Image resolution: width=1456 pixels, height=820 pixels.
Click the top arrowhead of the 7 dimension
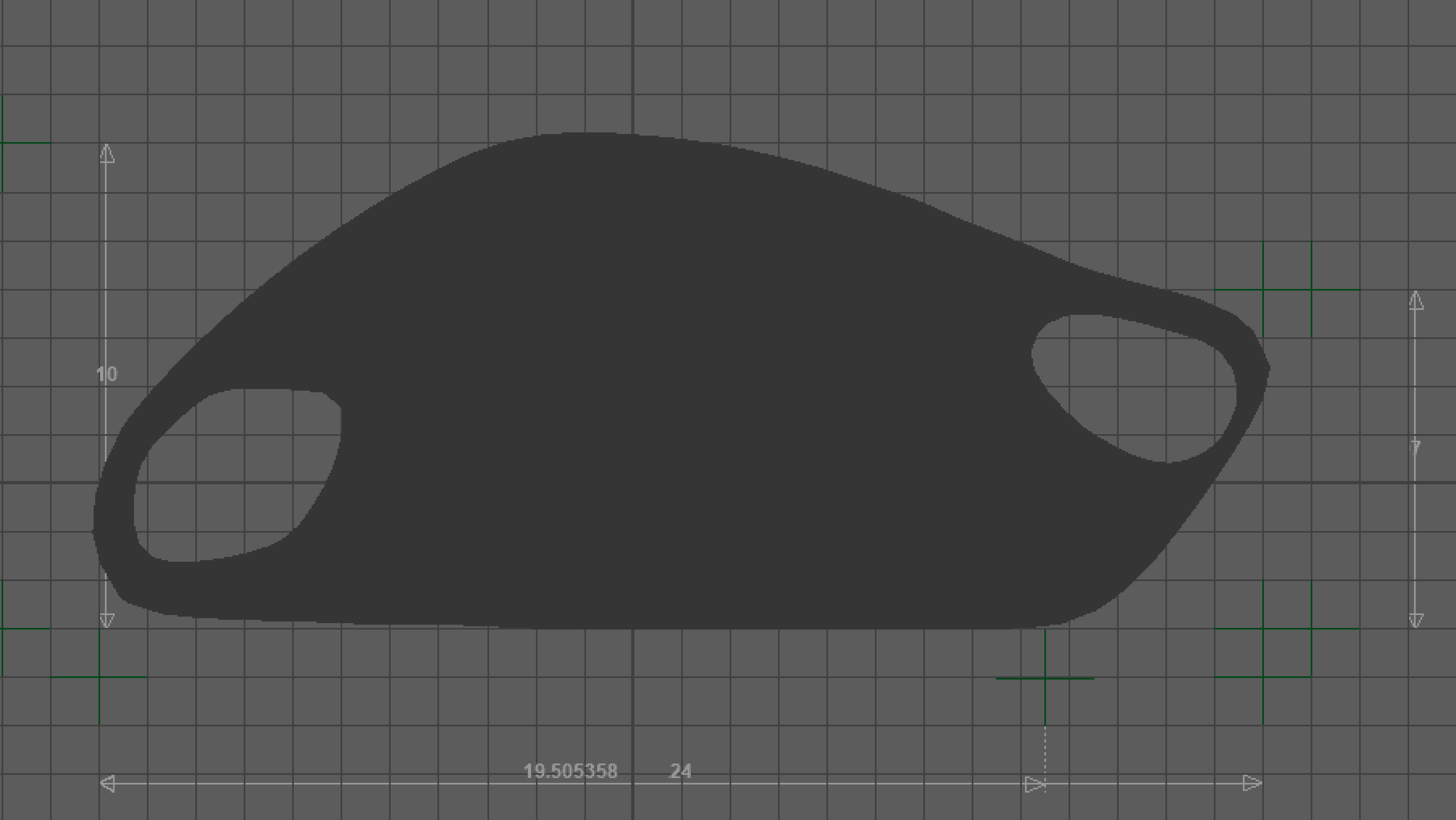point(1416,301)
